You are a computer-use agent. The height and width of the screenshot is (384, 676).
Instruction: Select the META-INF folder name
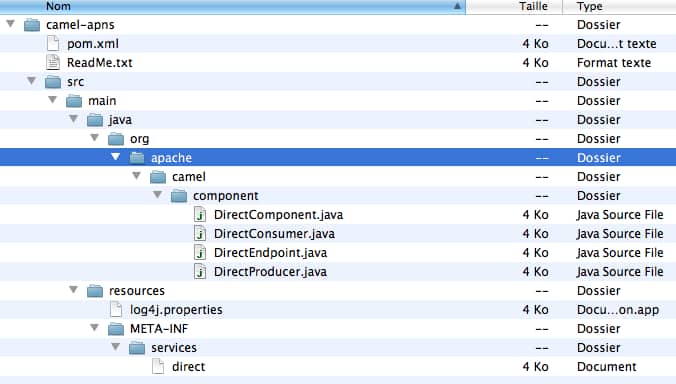[159, 329]
